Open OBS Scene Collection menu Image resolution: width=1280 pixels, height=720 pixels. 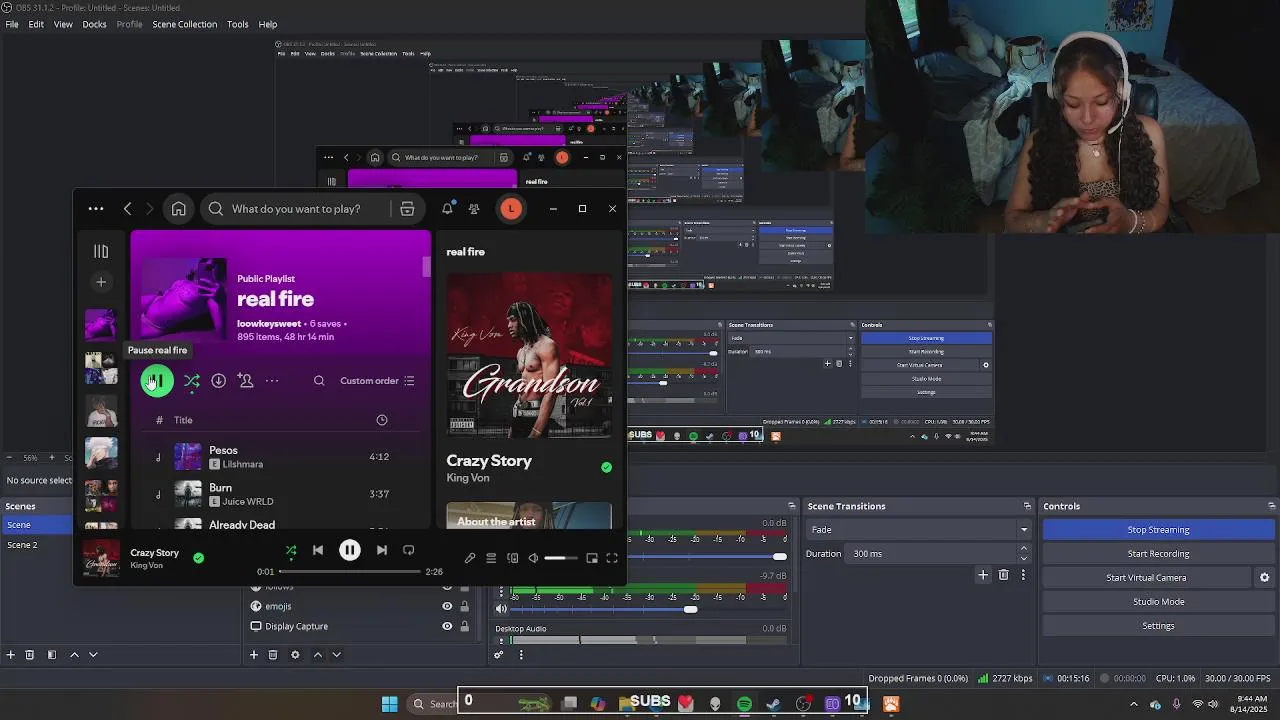184,24
